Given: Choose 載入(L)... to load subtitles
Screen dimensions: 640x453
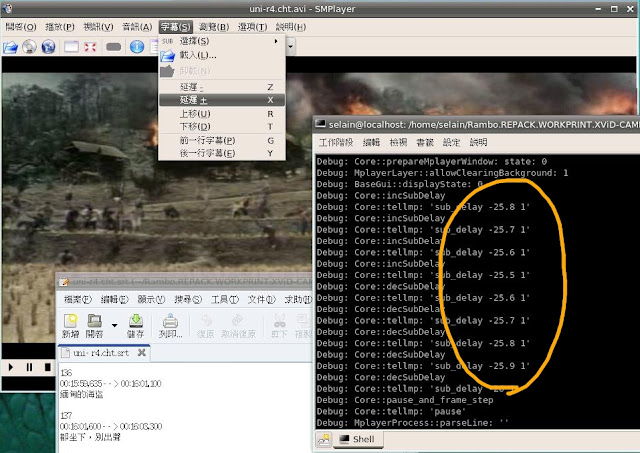Looking at the screenshot, I should (x=222, y=55).
